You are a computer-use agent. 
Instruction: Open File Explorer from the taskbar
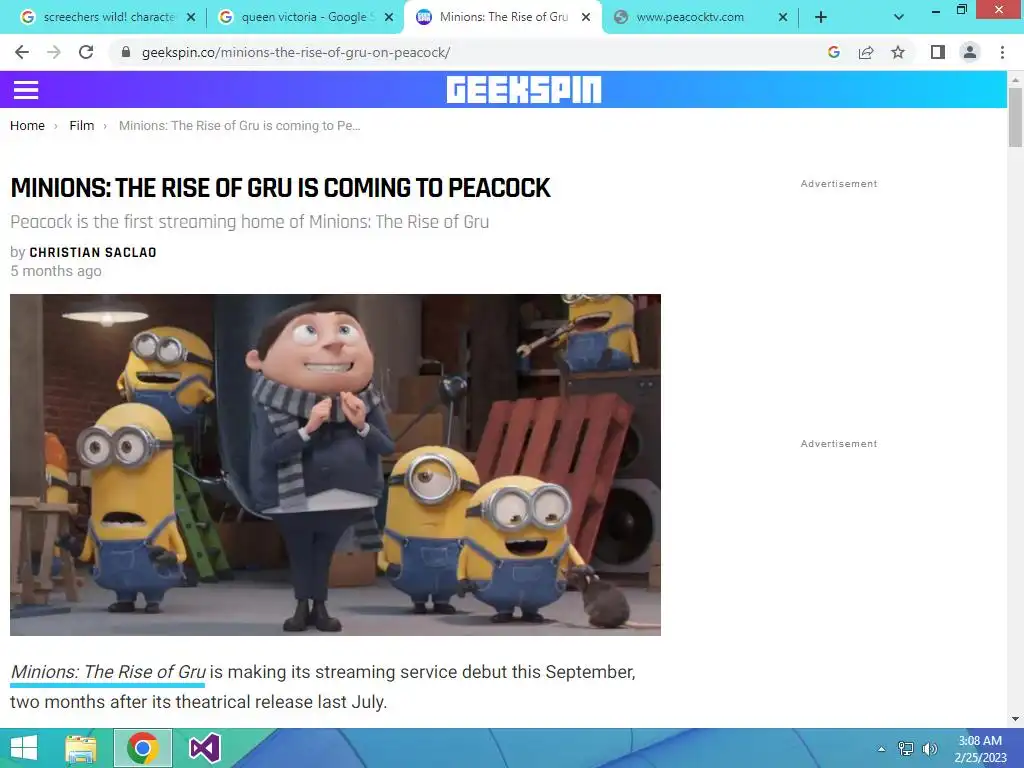click(81, 748)
